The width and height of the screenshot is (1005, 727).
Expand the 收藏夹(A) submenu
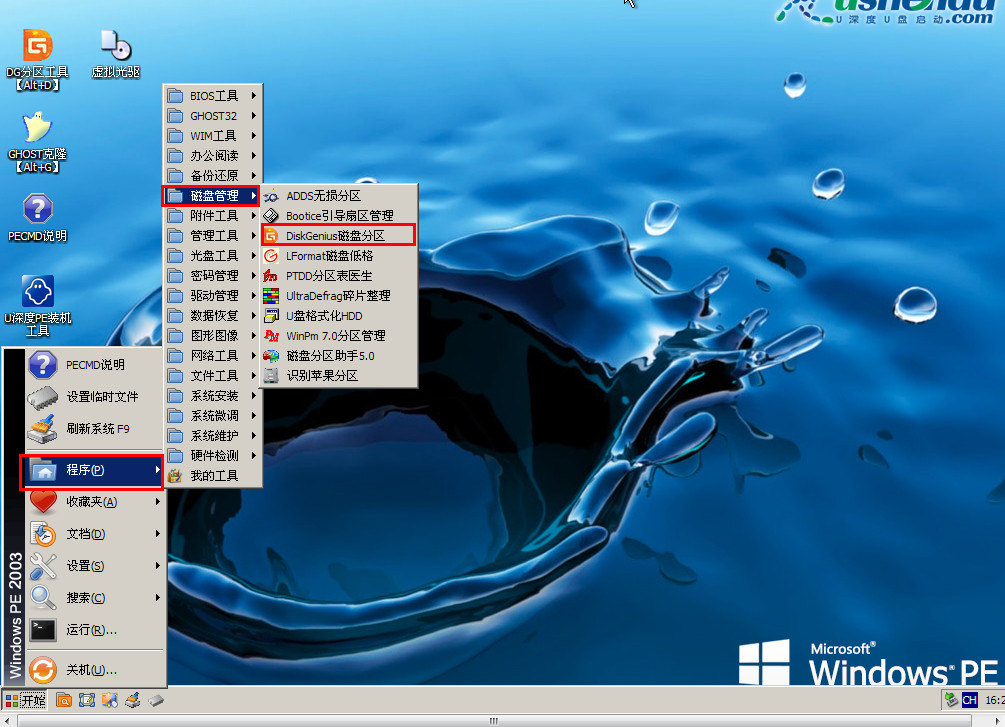(x=92, y=502)
